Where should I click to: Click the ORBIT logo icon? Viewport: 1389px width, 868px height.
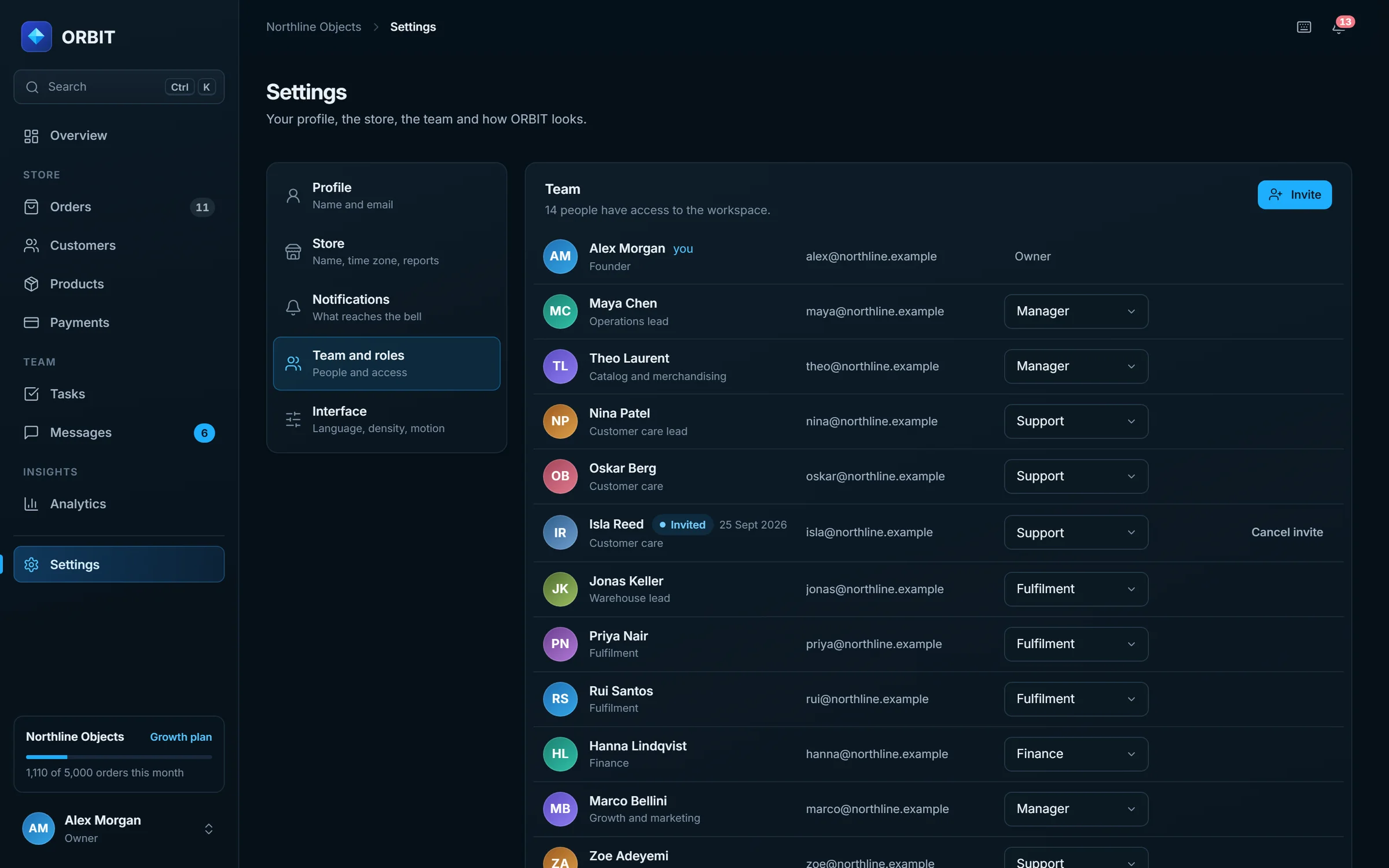click(x=36, y=36)
